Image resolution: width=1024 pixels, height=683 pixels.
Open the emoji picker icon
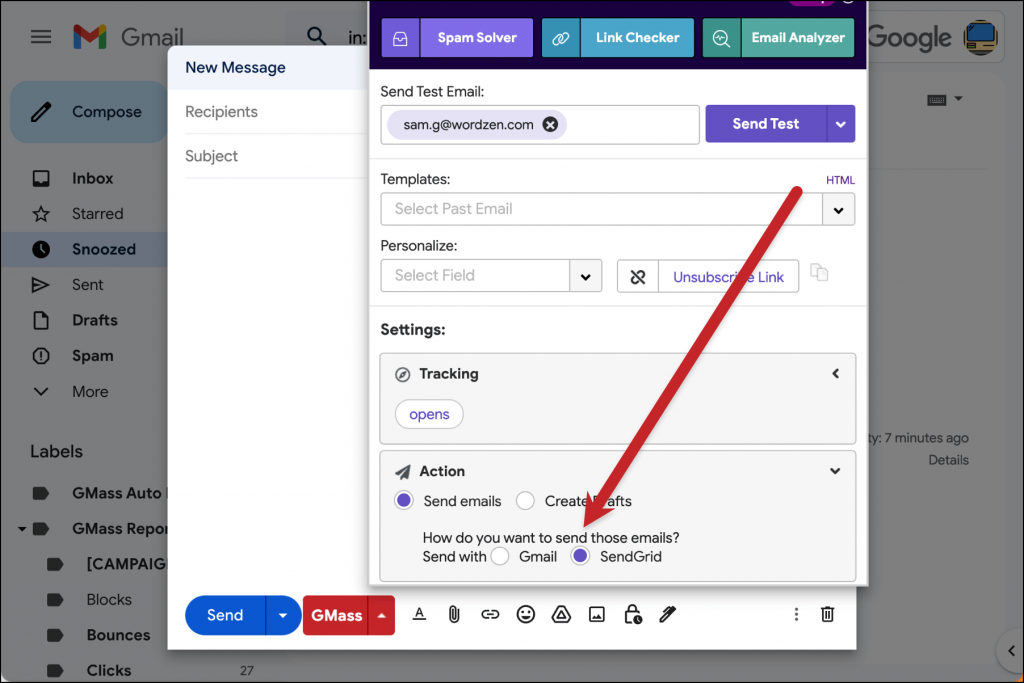coord(526,614)
